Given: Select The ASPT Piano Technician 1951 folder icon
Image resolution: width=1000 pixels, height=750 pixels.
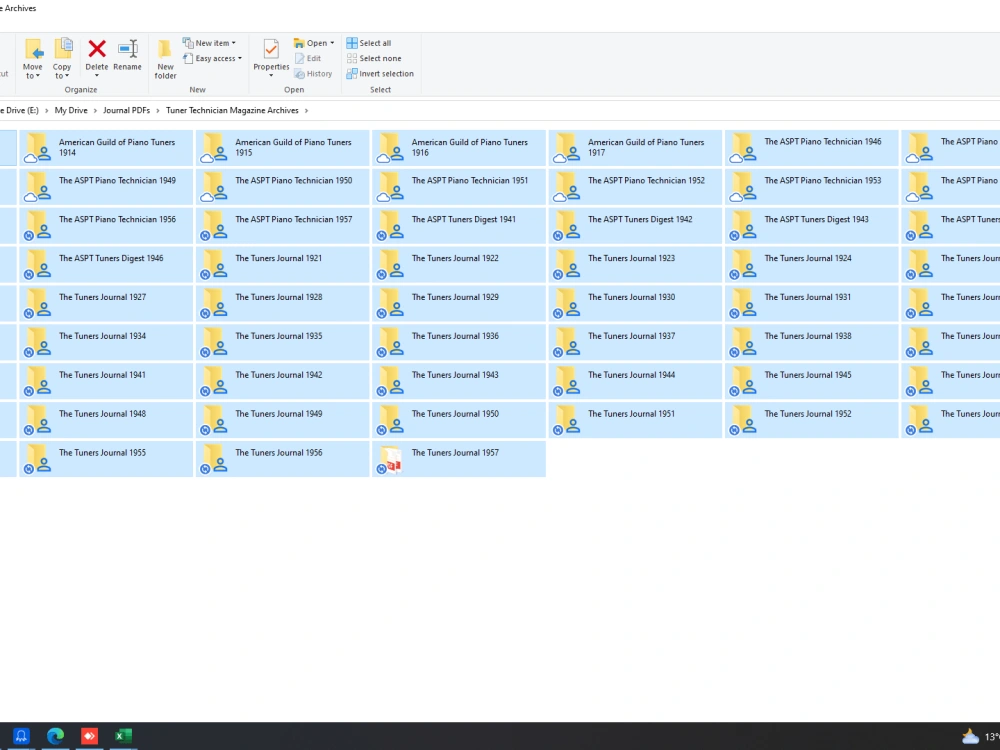Looking at the screenshot, I should click(x=390, y=186).
